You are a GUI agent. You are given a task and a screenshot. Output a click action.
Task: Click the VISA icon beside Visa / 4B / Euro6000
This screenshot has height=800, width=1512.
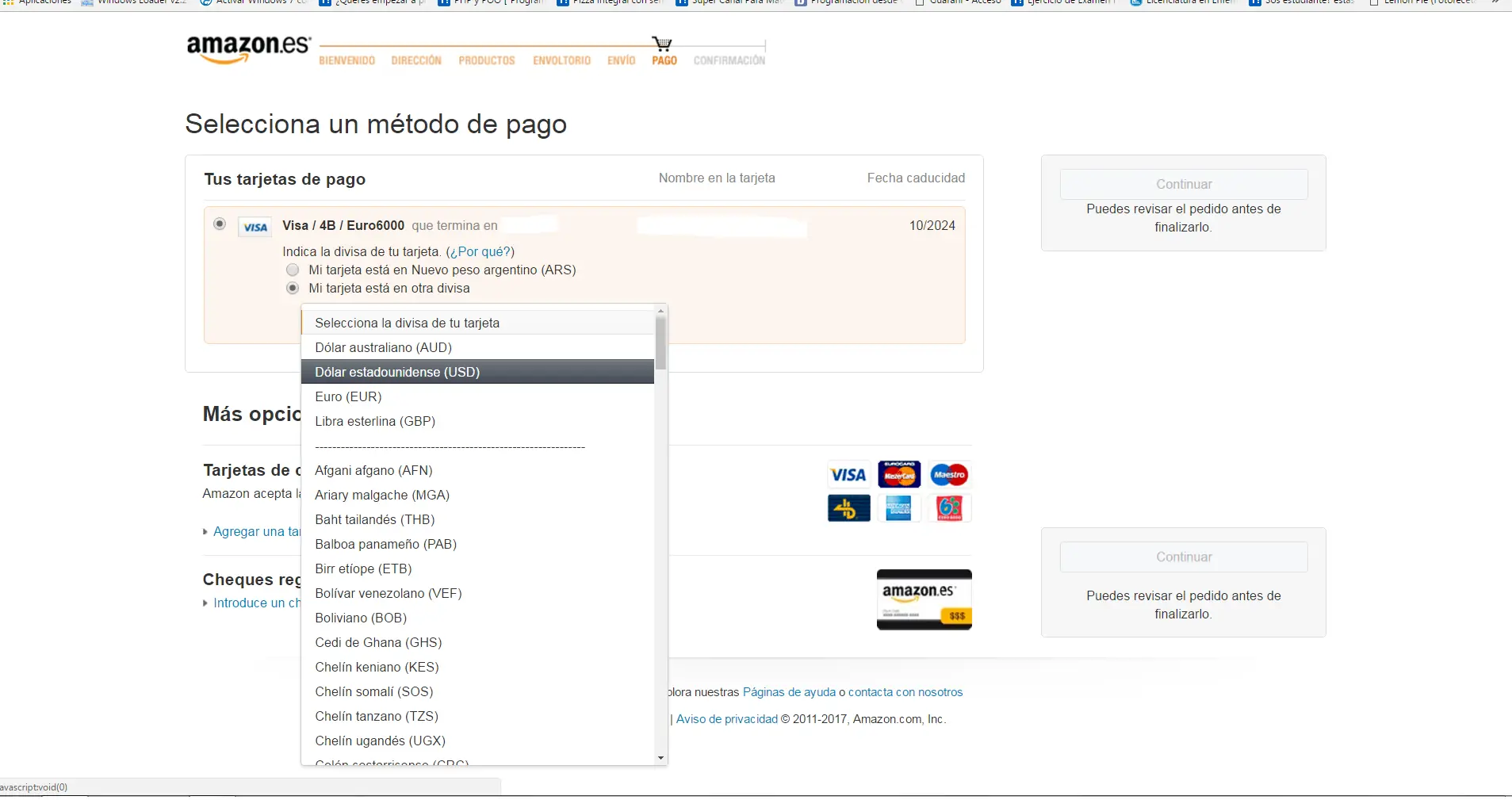tap(255, 227)
